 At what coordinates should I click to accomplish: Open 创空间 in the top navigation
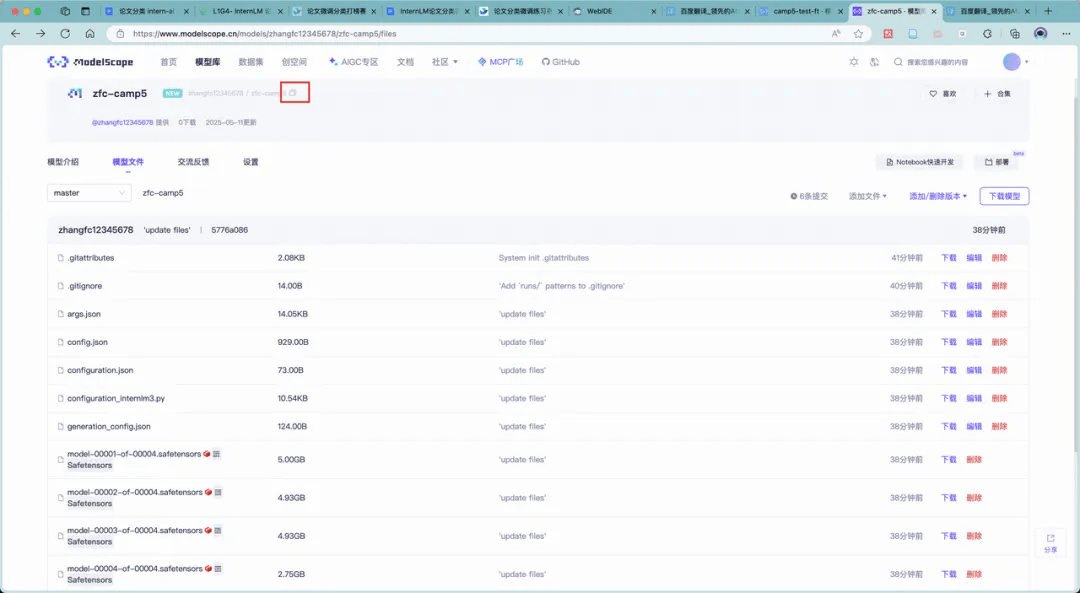click(294, 62)
